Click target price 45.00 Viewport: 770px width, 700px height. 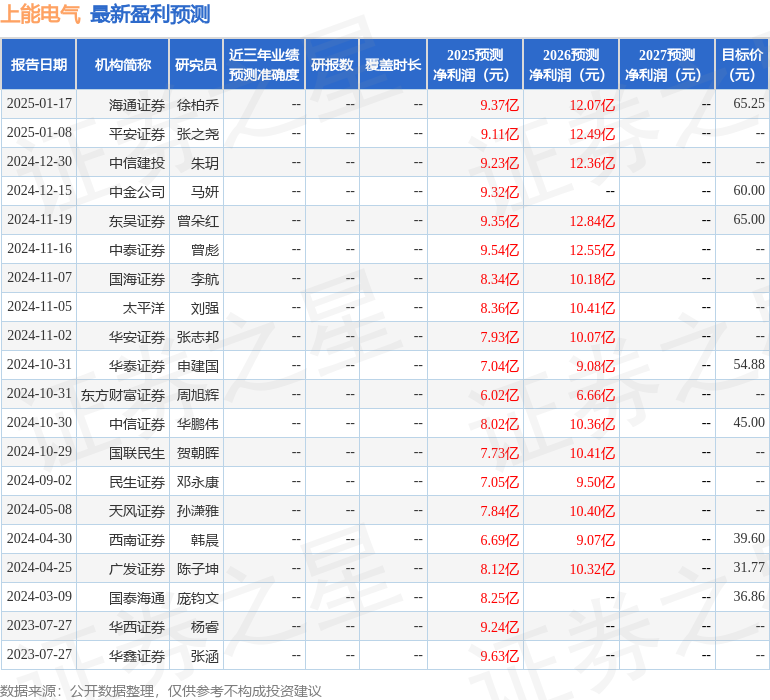tap(749, 422)
